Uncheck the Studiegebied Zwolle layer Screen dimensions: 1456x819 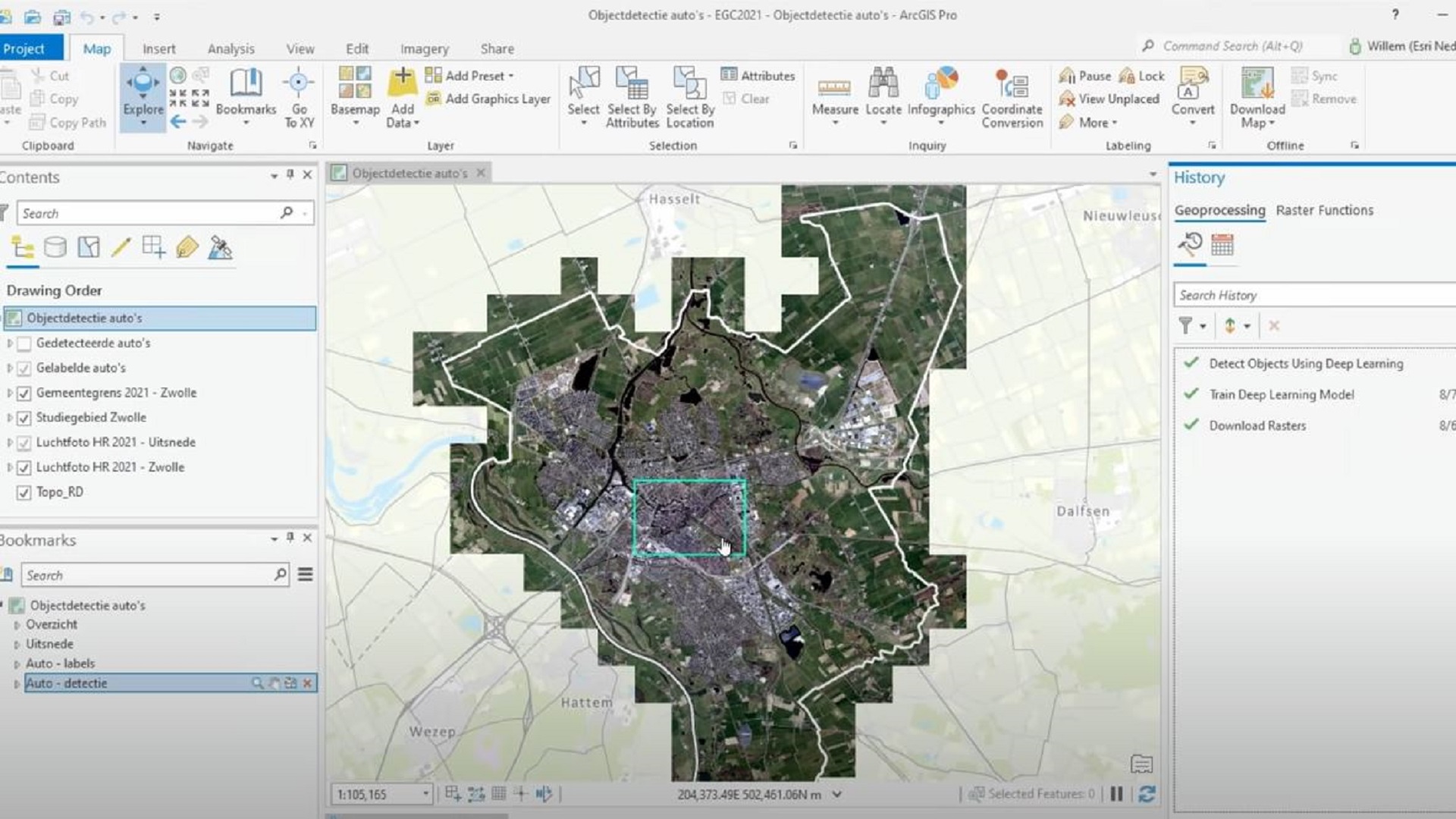[x=24, y=418]
